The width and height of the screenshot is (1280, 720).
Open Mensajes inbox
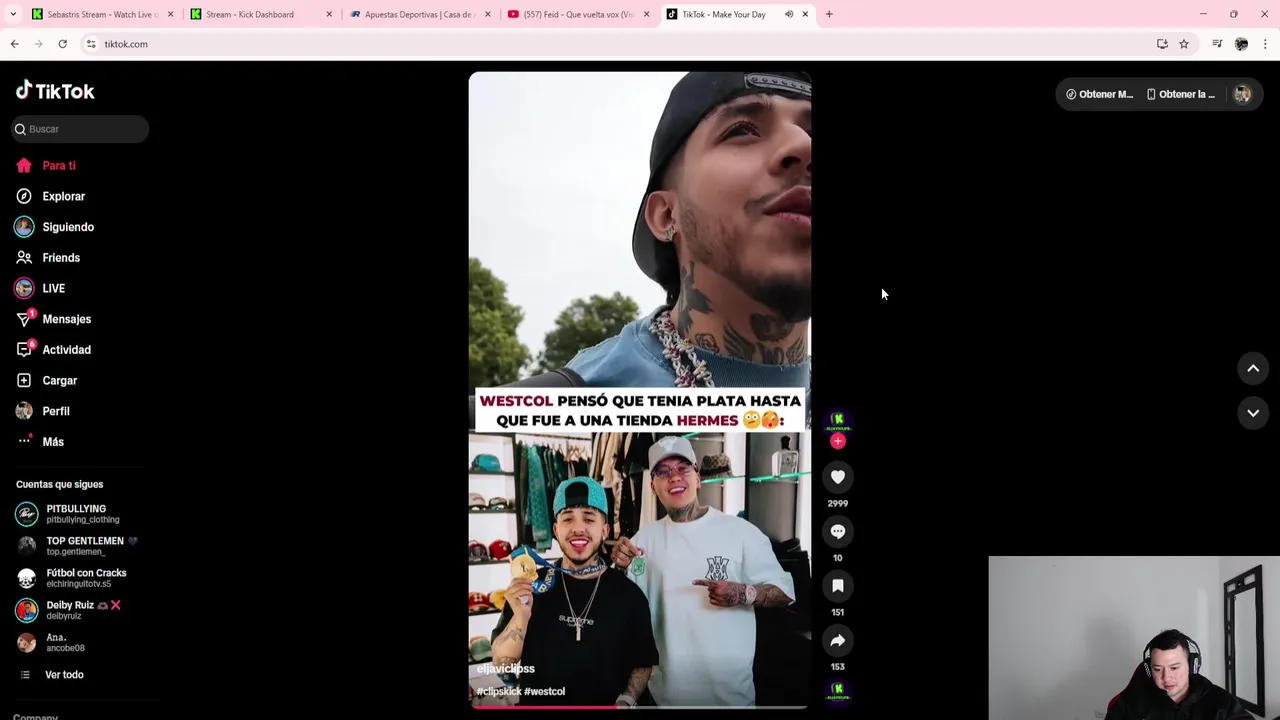click(66, 319)
